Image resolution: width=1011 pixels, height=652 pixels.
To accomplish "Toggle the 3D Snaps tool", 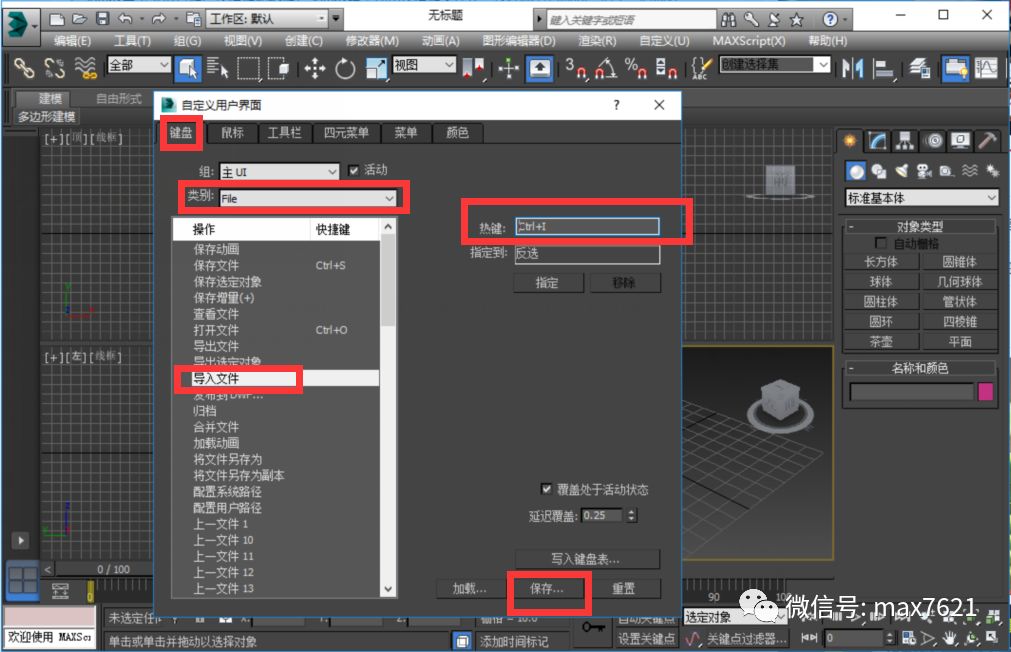I will (x=575, y=68).
